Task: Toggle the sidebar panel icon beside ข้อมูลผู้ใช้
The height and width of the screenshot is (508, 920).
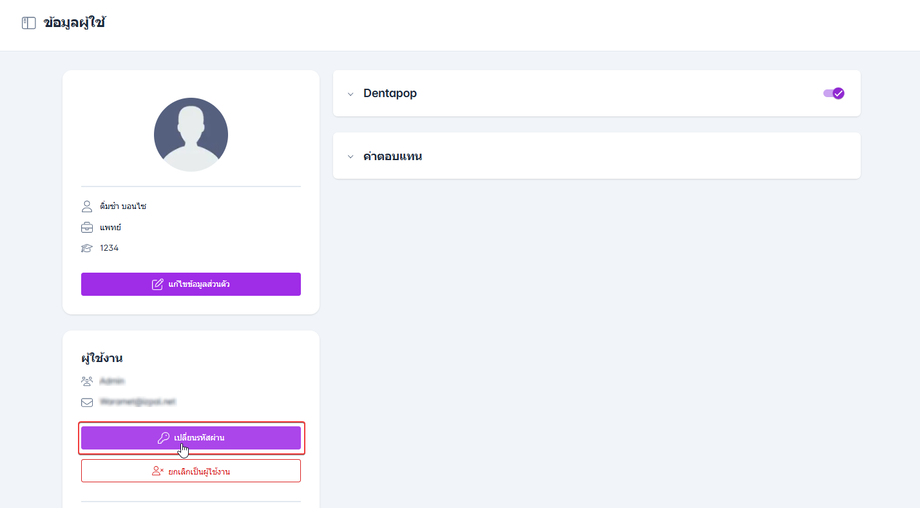Action: click(x=29, y=23)
